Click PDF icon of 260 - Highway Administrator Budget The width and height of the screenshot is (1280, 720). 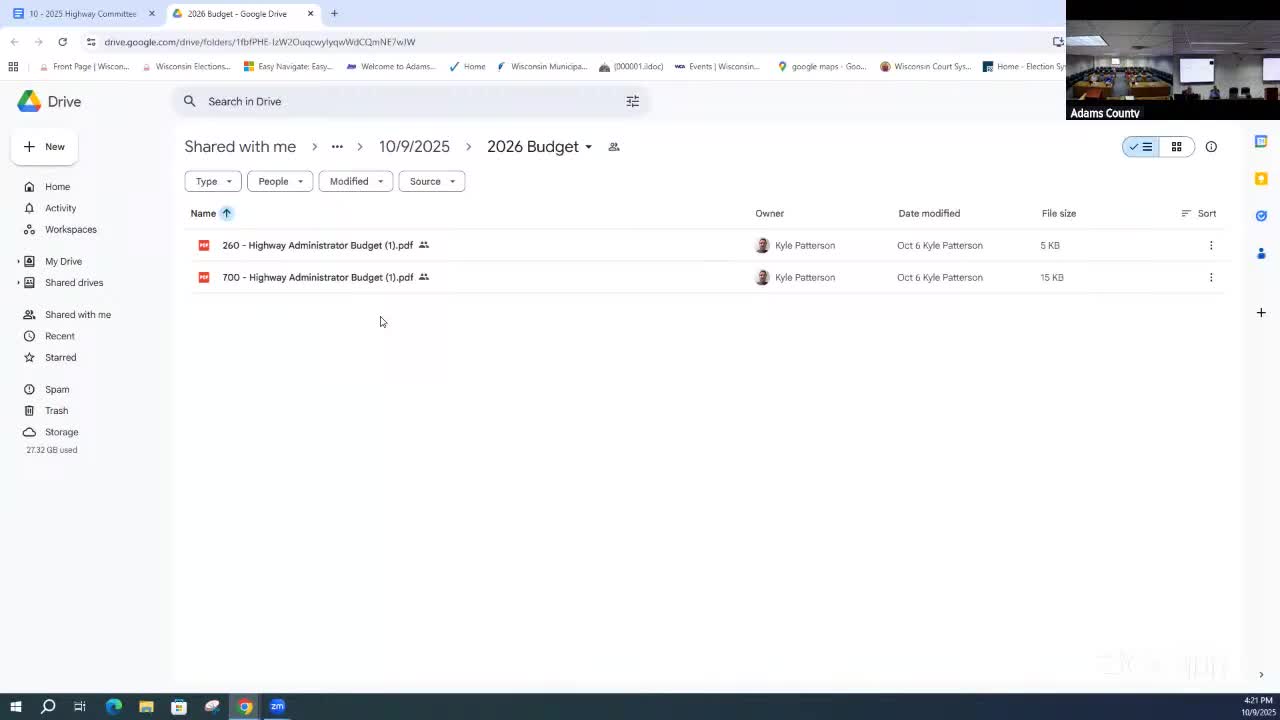(x=204, y=245)
